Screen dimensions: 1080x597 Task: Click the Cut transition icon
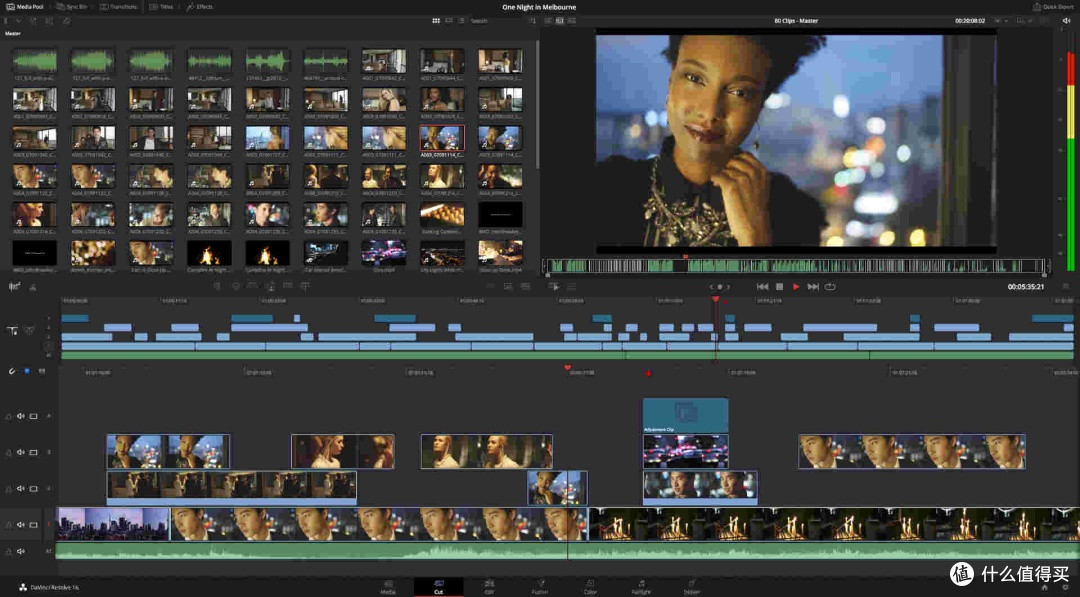coord(490,286)
